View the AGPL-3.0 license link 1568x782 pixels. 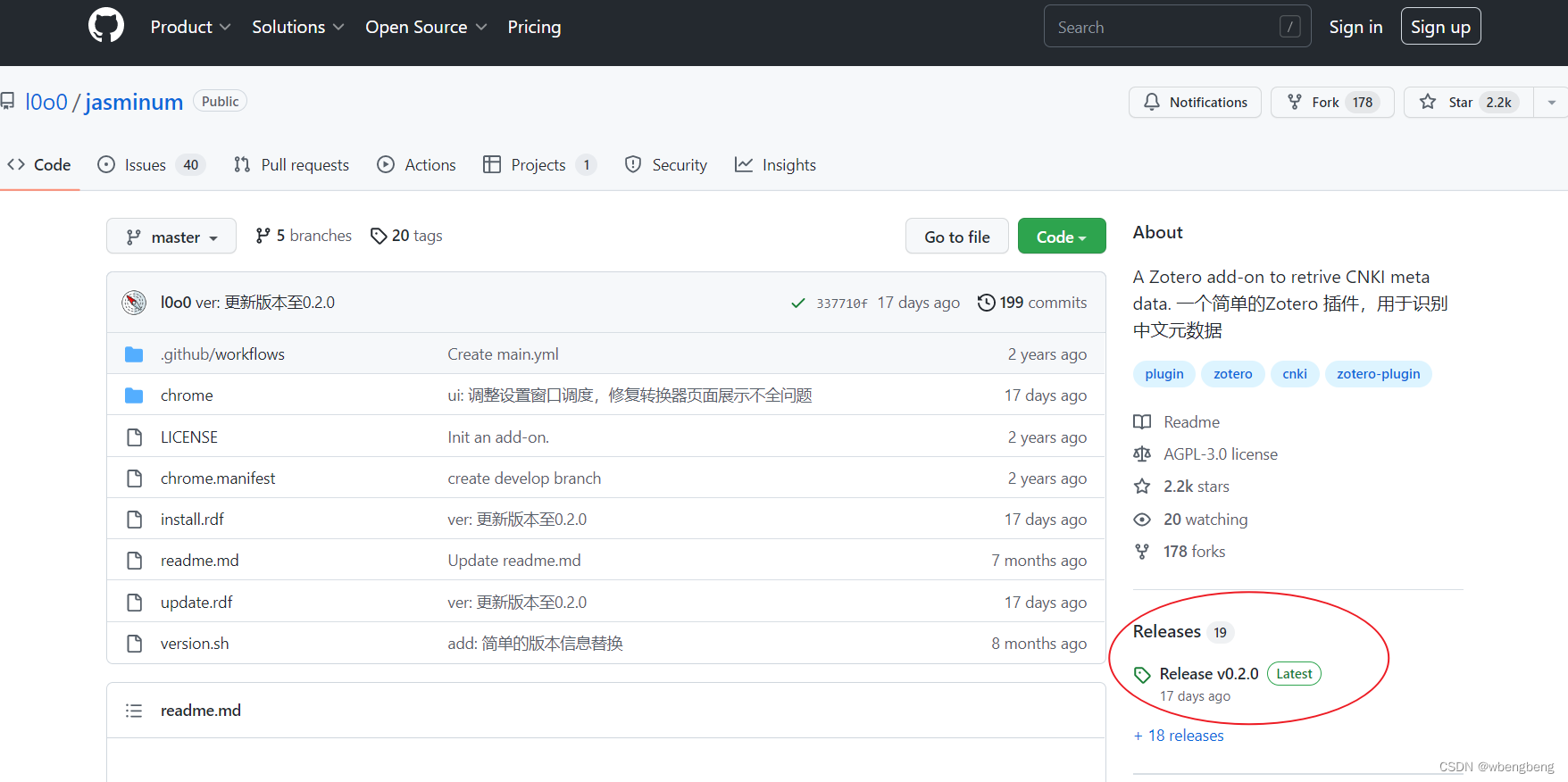click(1205, 454)
